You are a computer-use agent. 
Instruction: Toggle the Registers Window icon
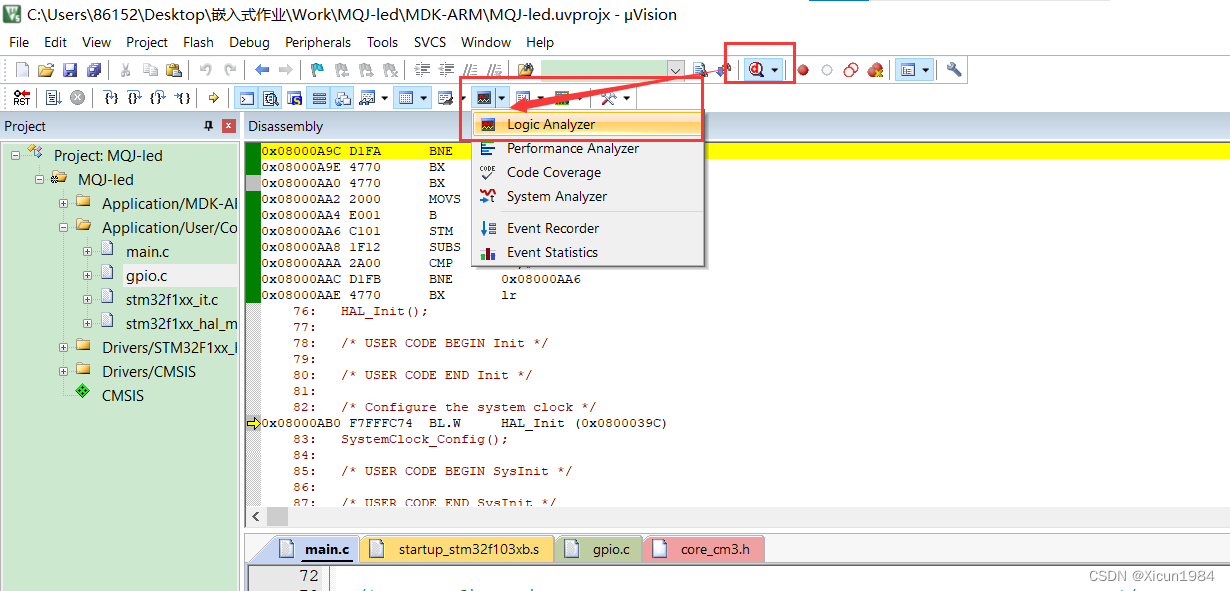click(x=320, y=98)
